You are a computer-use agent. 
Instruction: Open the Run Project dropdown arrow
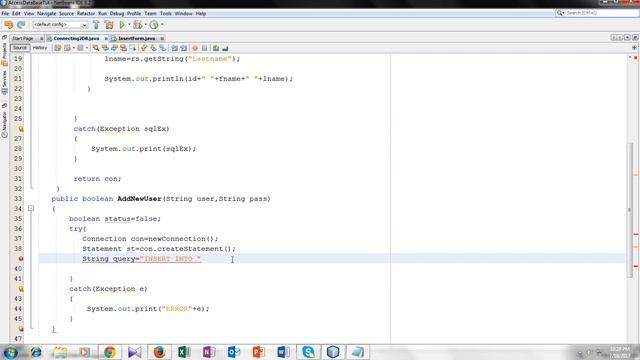point(129,25)
